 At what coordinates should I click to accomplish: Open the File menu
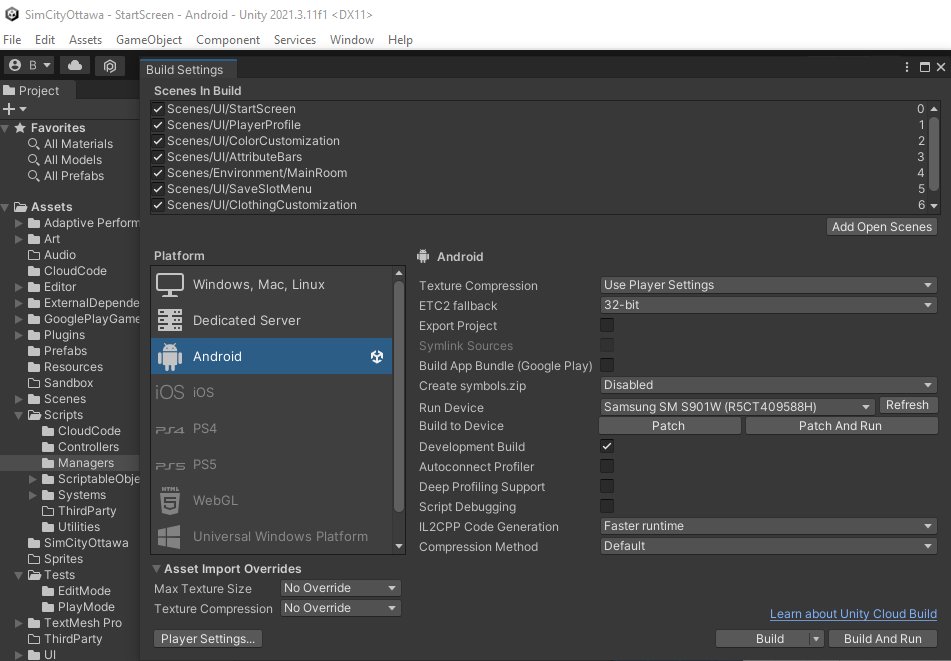point(12,40)
